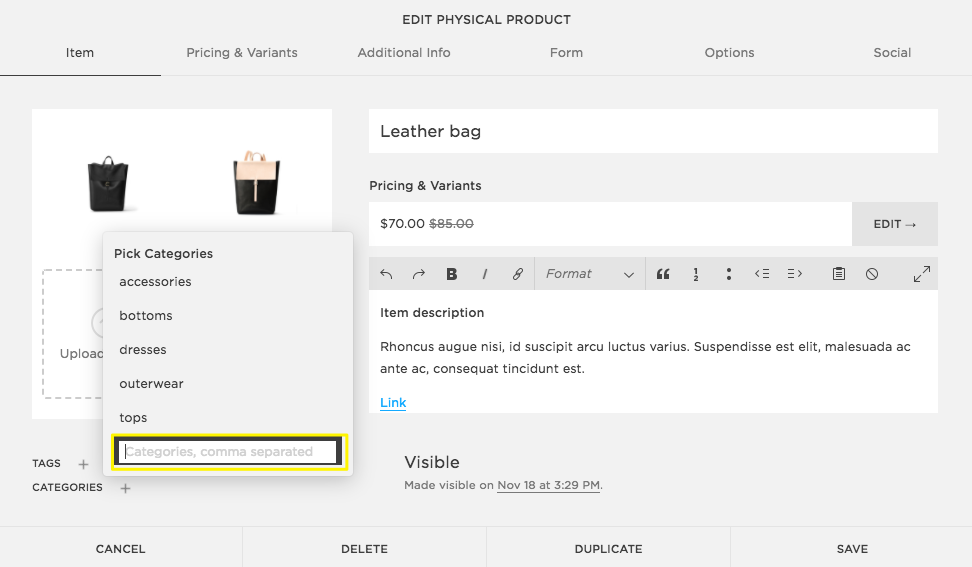Create a bulleted list
Viewport: 972px width, 567px height.
[729, 274]
